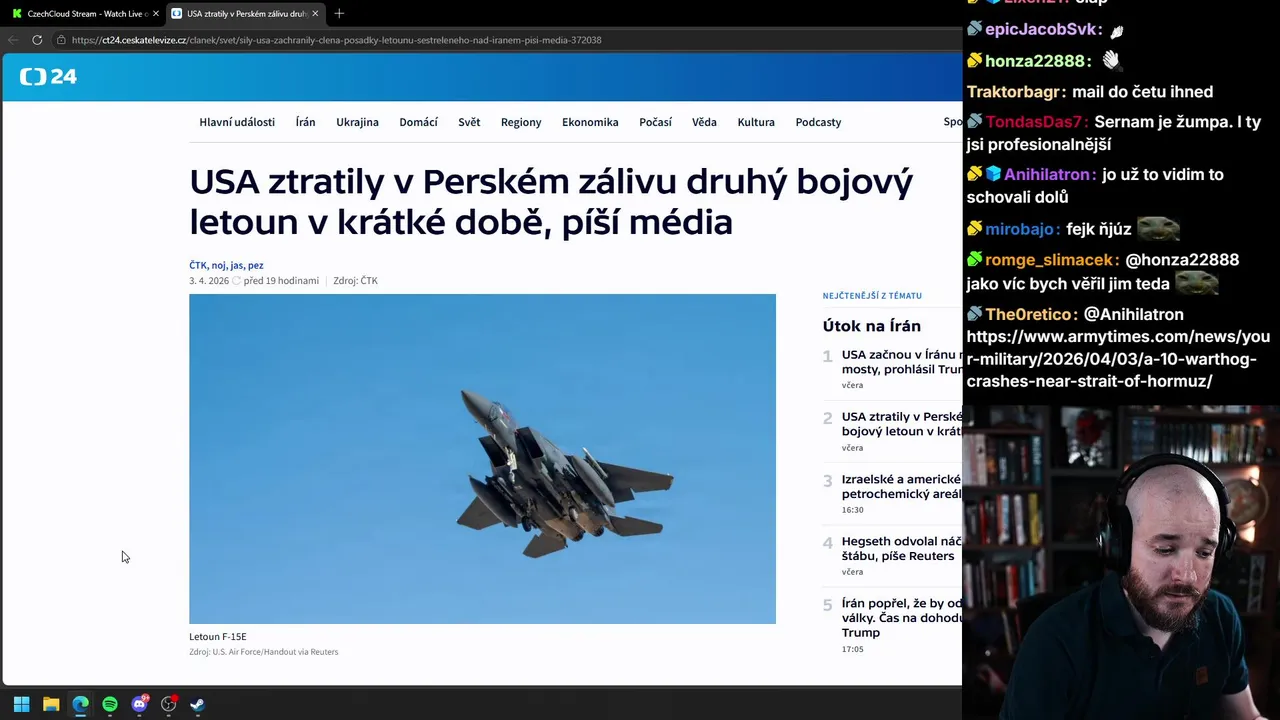Click Microsoft Edge taskbar icon

click(x=80, y=704)
